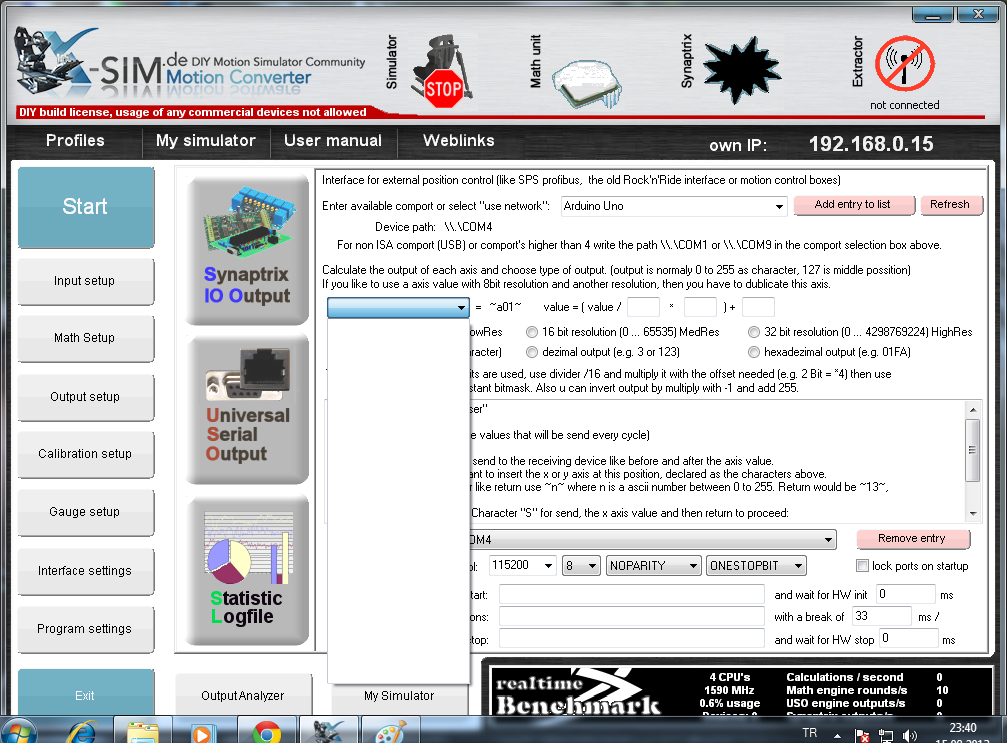The height and width of the screenshot is (743, 1007).
Task: Open Paint from the taskbar
Action: pos(390,731)
